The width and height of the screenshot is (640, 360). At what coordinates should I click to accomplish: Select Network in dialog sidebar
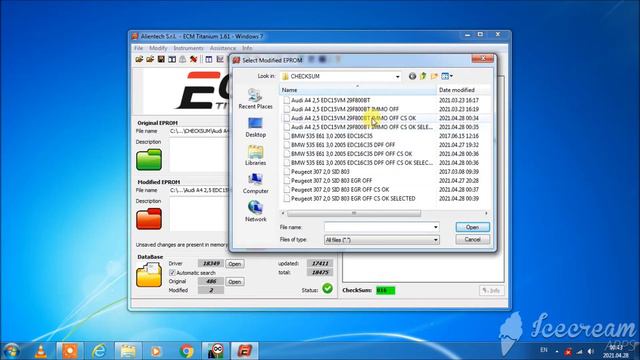(x=256, y=212)
